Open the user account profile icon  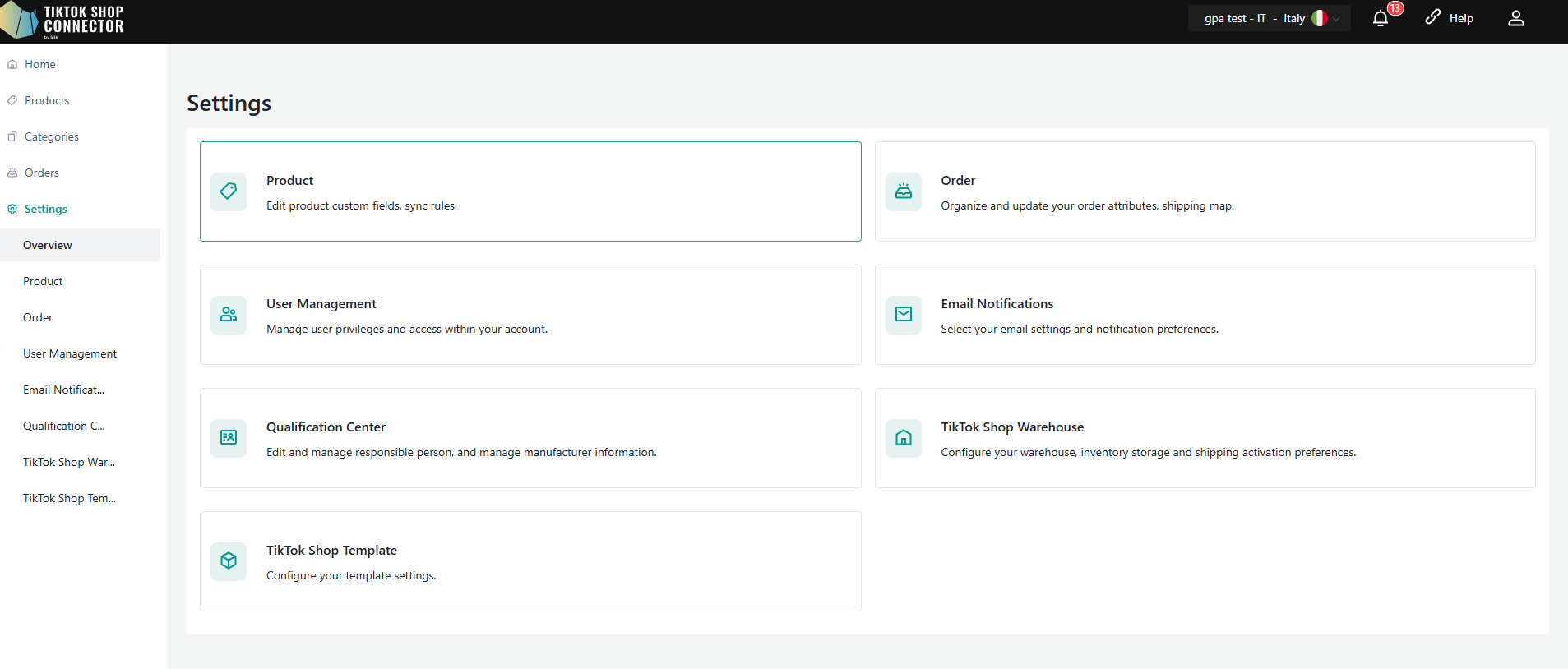(1516, 18)
